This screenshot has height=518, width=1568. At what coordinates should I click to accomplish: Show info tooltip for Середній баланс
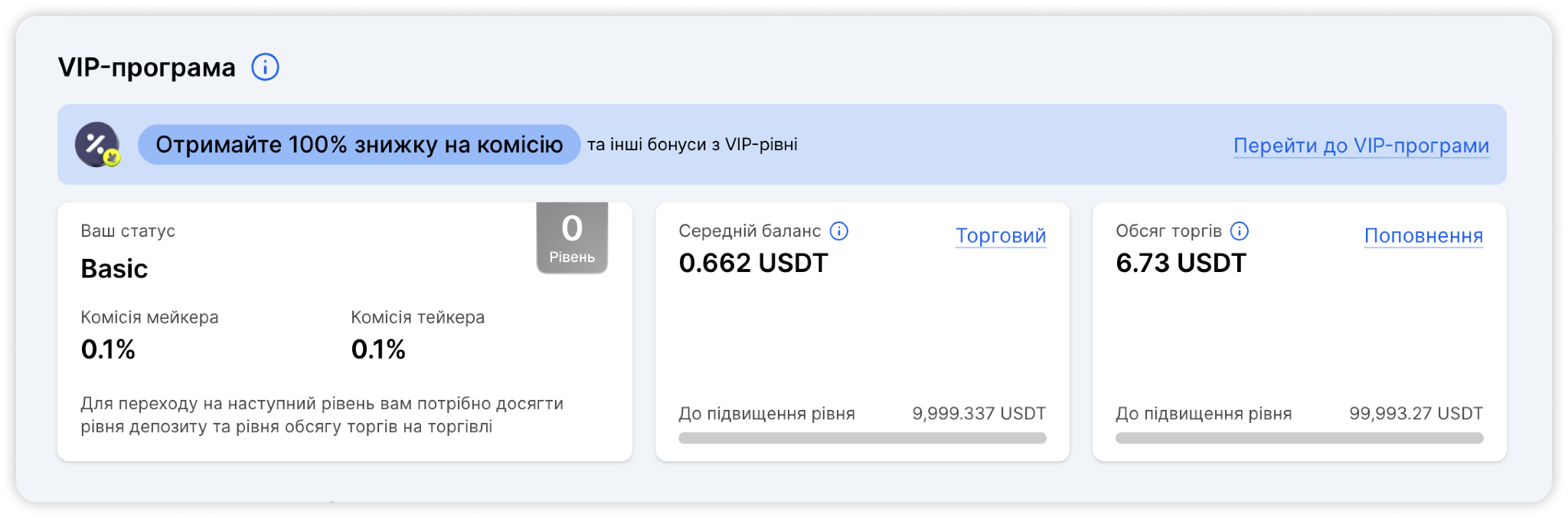[x=839, y=231]
